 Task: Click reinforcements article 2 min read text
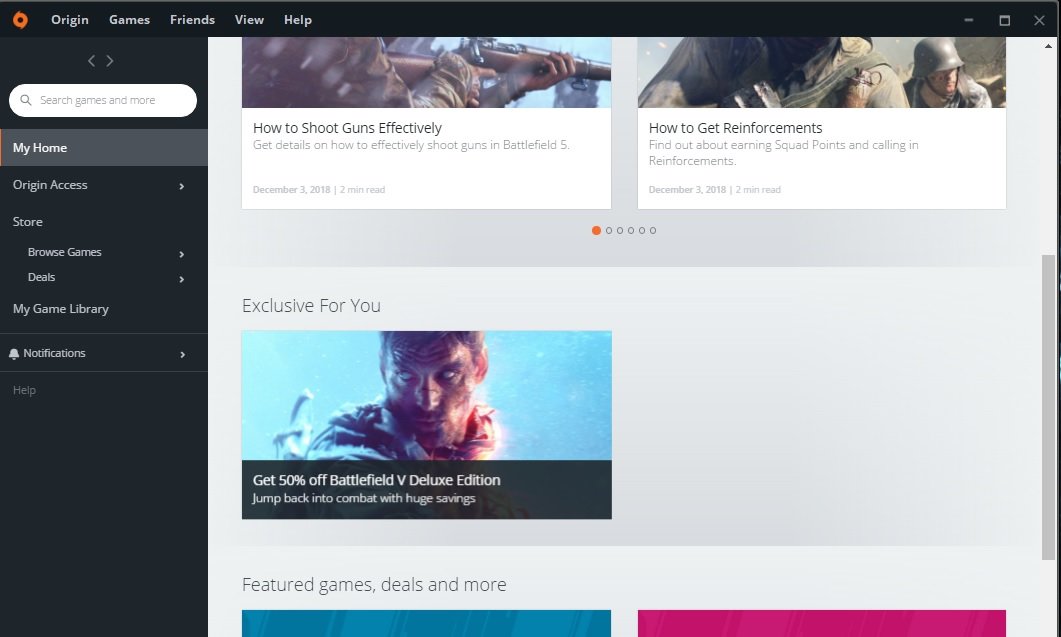tap(758, 190)
